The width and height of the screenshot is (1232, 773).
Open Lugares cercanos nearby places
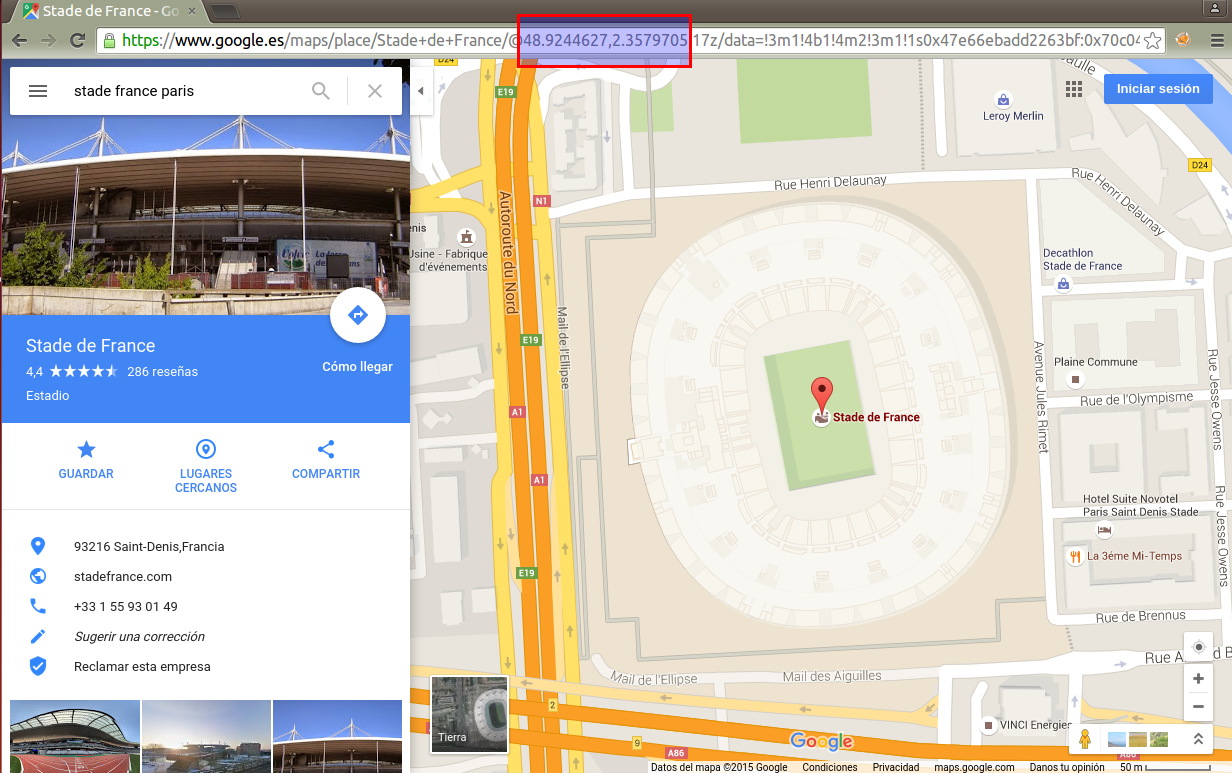click(x=206, y=465)
